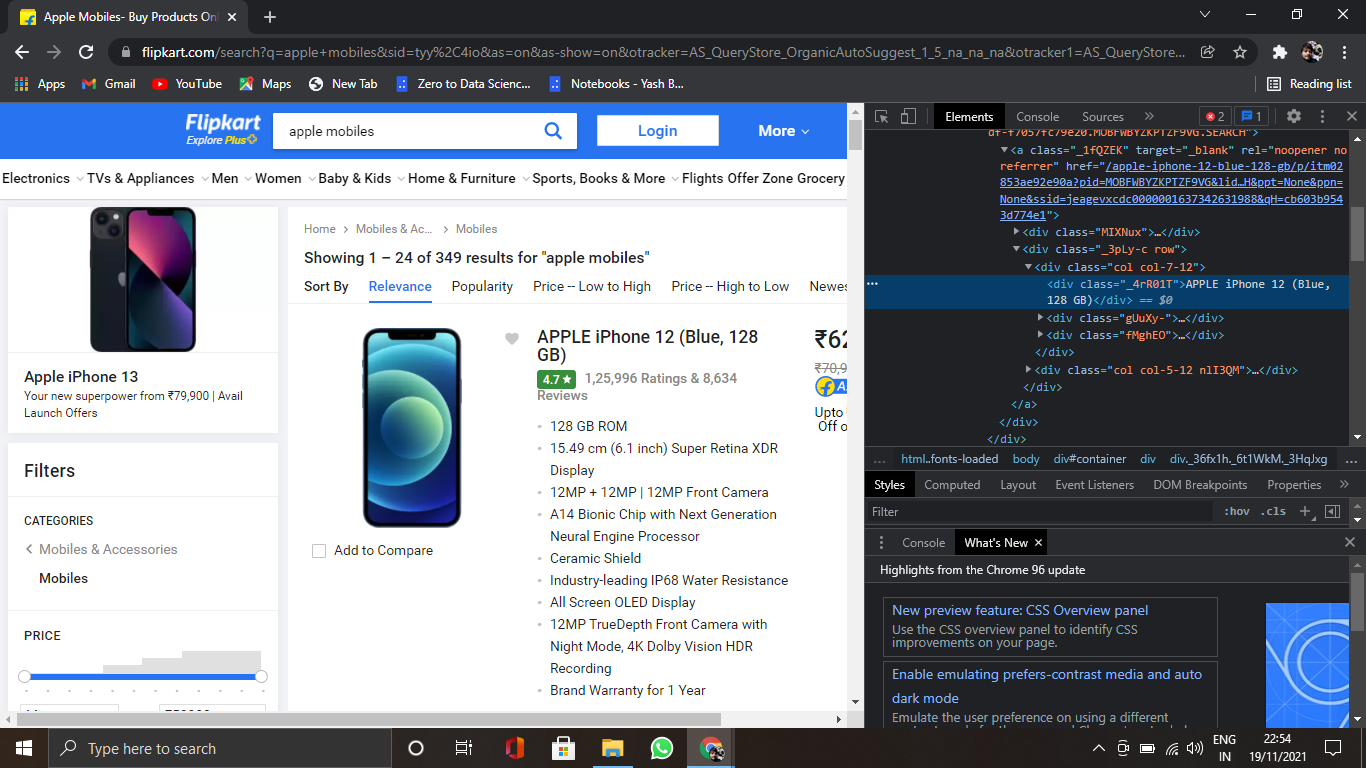Click the Styles Filter input field
Image resolution: width=1366 pixels, height=768 pixels.
point(1040,511)
